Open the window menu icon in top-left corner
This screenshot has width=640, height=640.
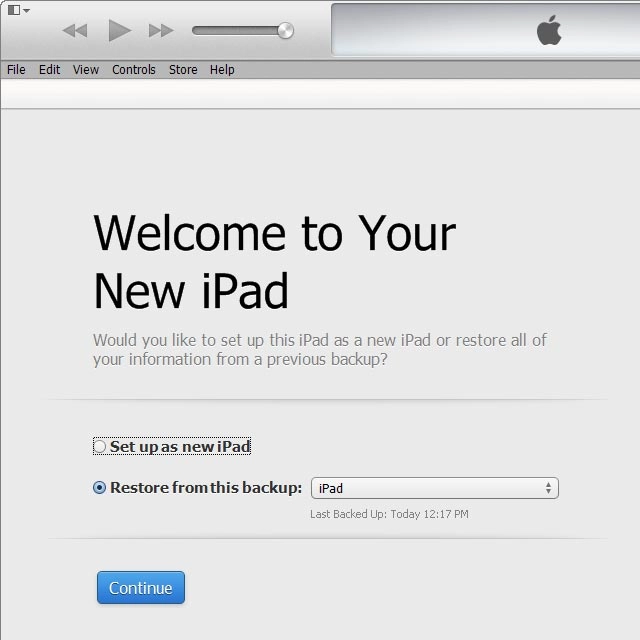(18, 10)
